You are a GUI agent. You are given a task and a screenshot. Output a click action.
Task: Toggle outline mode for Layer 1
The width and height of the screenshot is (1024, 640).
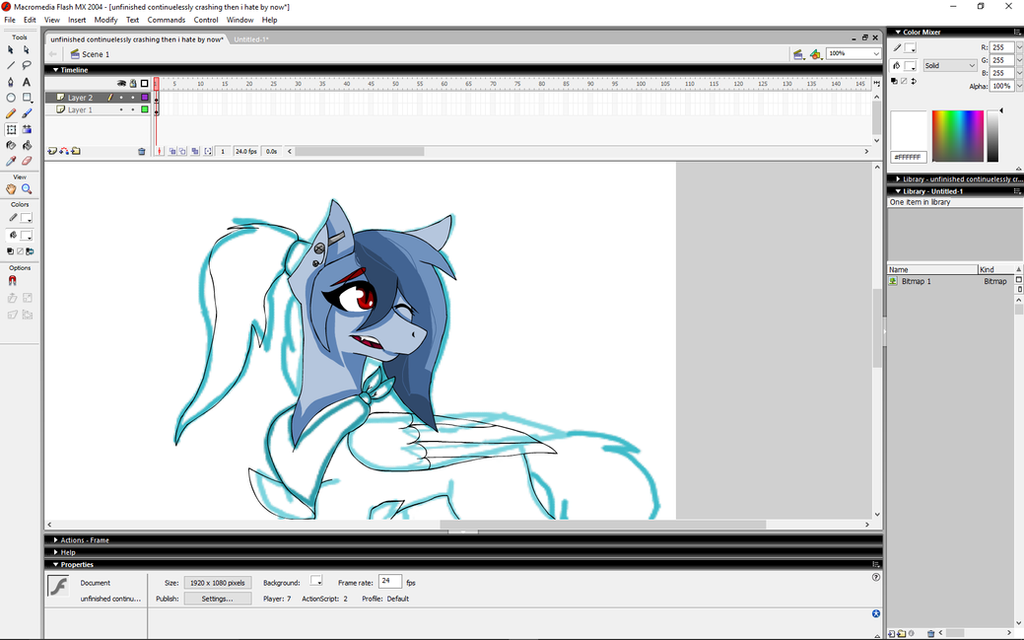tap(145, 110)
